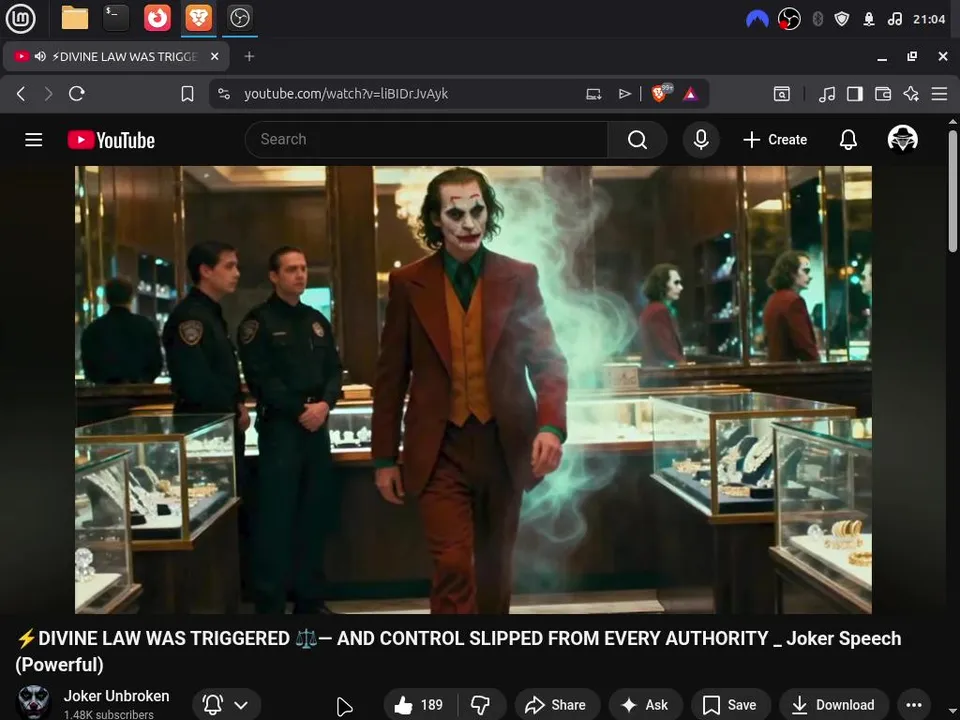The height and width of the screenshot is (720, 960).
Task: Like the video with 189 likes
Action: pyautogui.click(x=420, y=705)
